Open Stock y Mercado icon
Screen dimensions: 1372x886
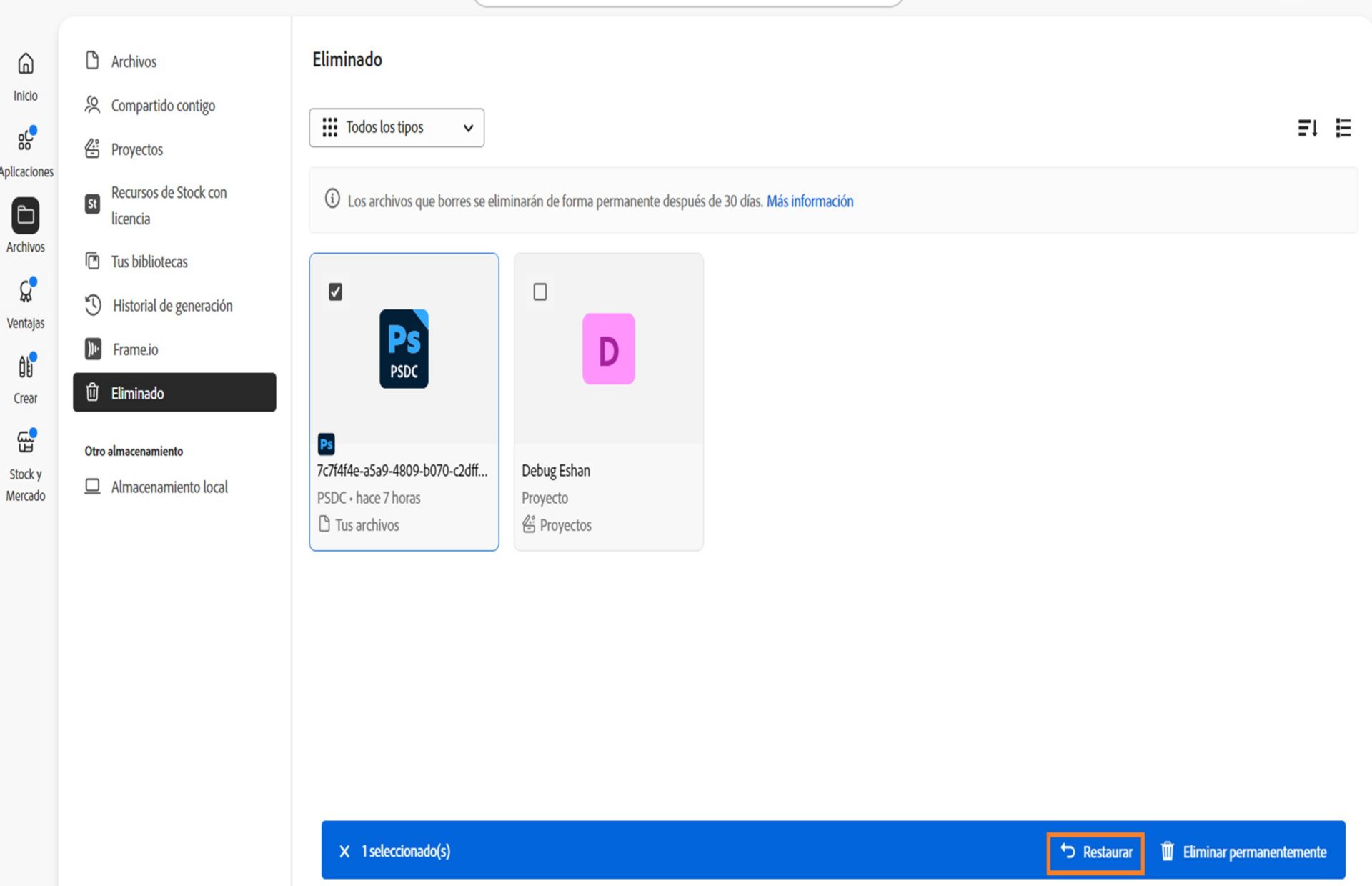click(x=26, y=442)
